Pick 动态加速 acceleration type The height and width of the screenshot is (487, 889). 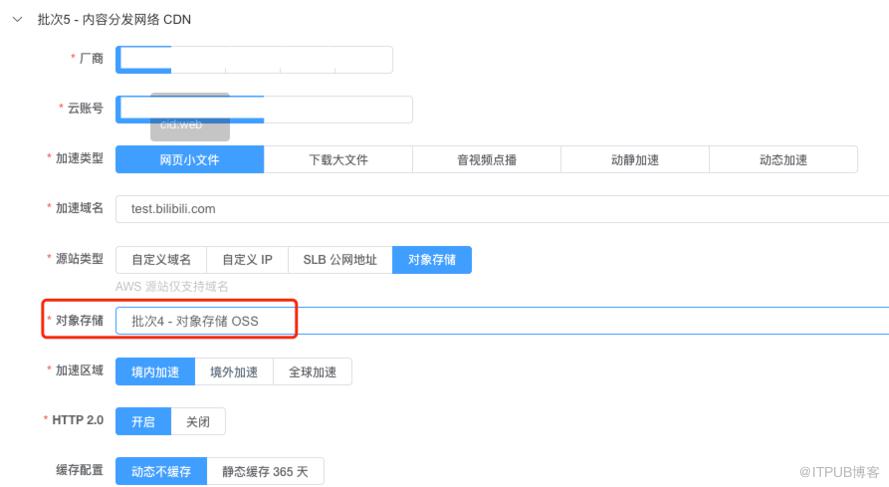[783, 160]
